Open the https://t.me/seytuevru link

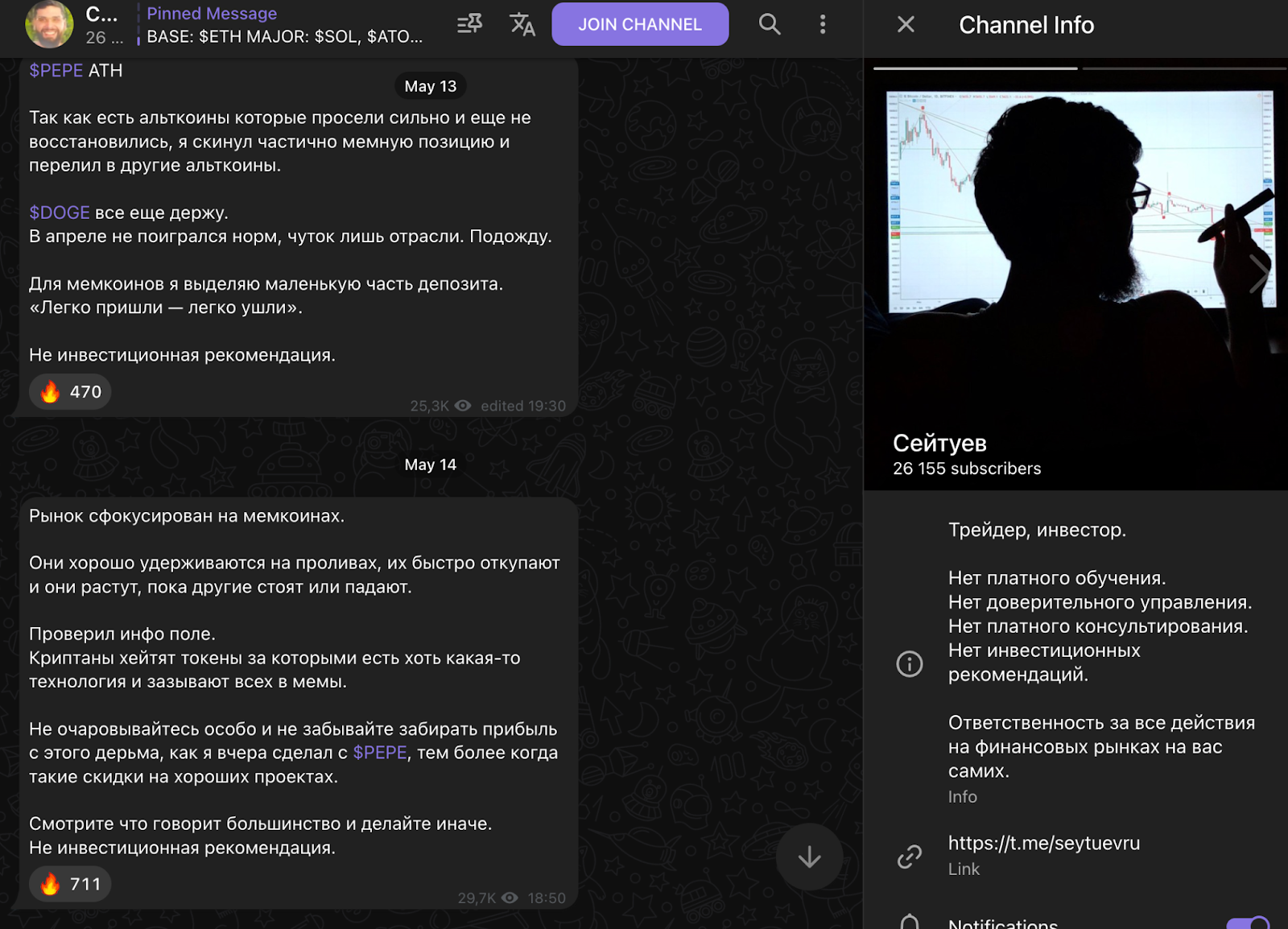coord(1044,843)
